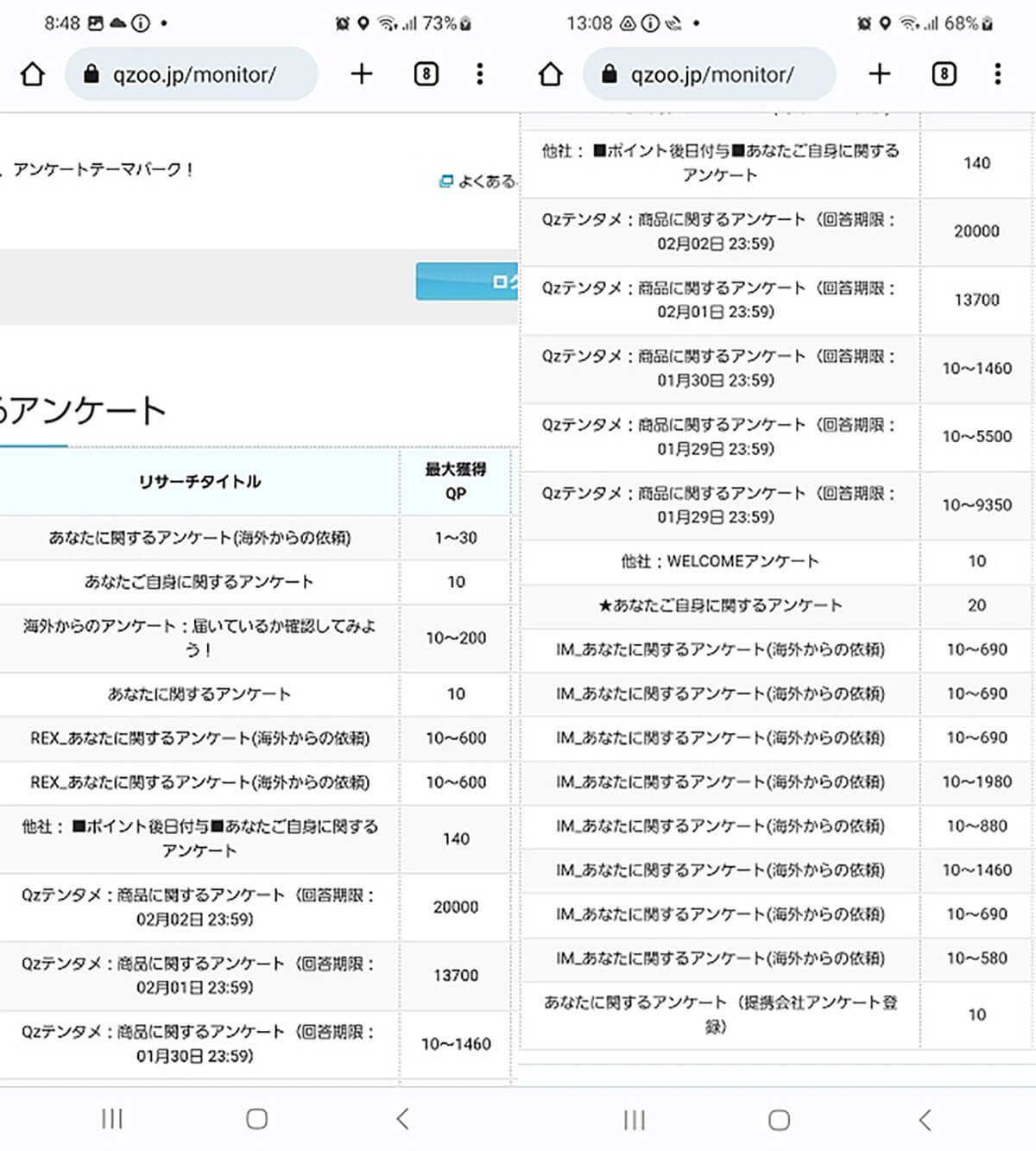The width and height of the screenshot is (1036, 1151).
Task: Select the qzoo.jp/monitor/ address field, right browser
Action: click(x=710, y=74)
